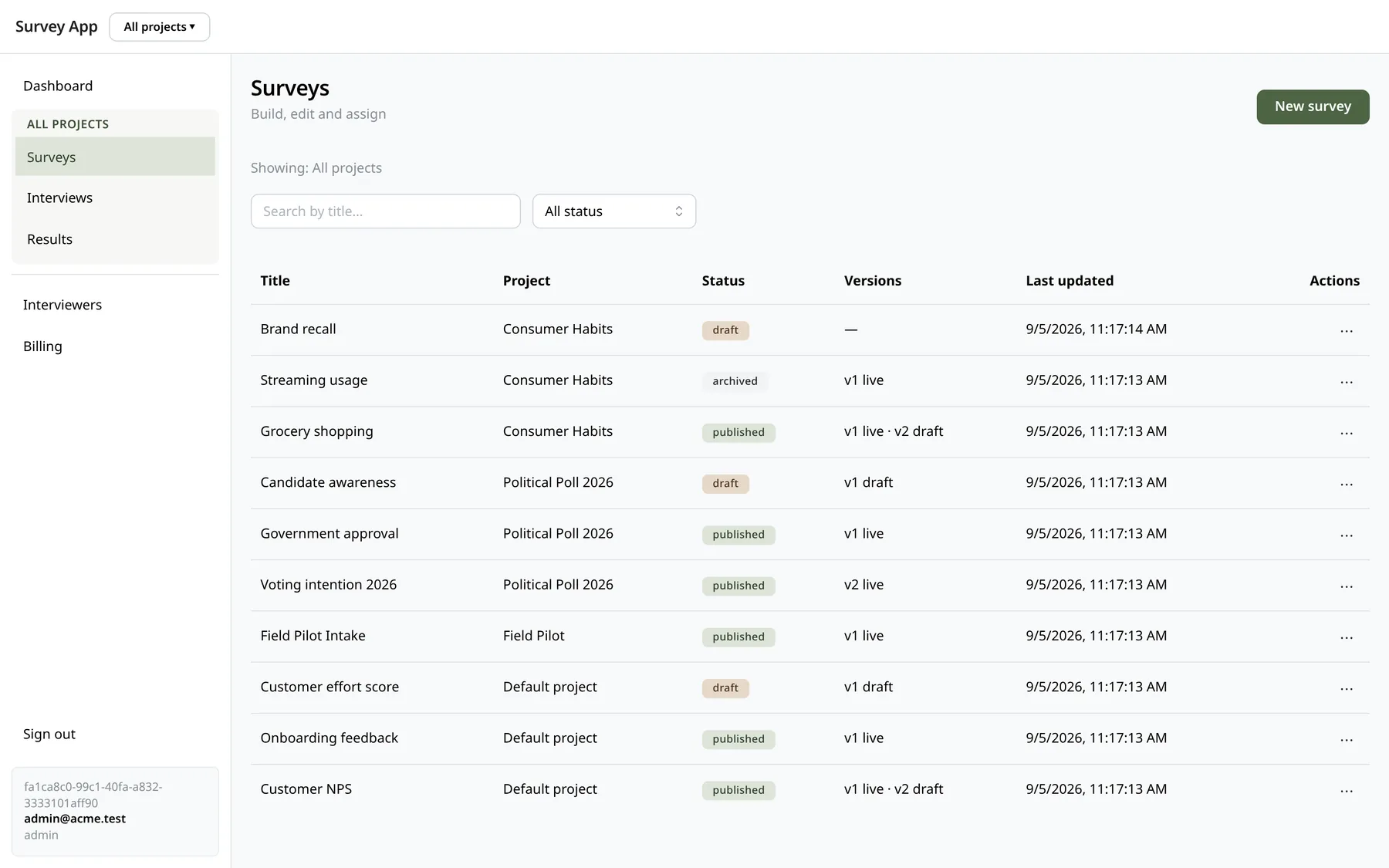Click the archived status badge
This screenshot has width=1389, height=868.
click(735, 381)
